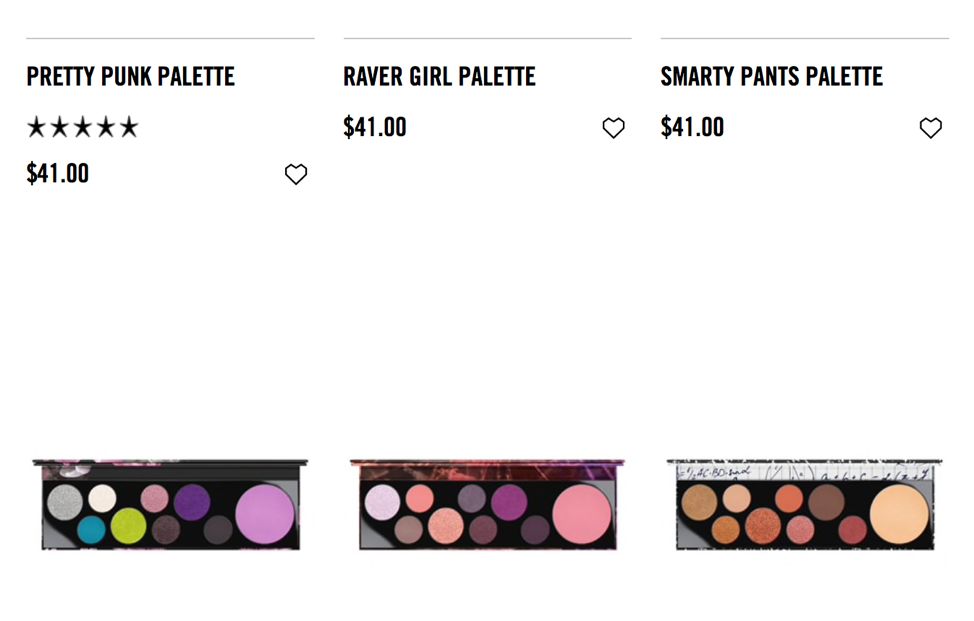This screenshot has width=974, height=621.
Task: Select the silver glitter shade in Pretty Punk
Action: [64, 500]
